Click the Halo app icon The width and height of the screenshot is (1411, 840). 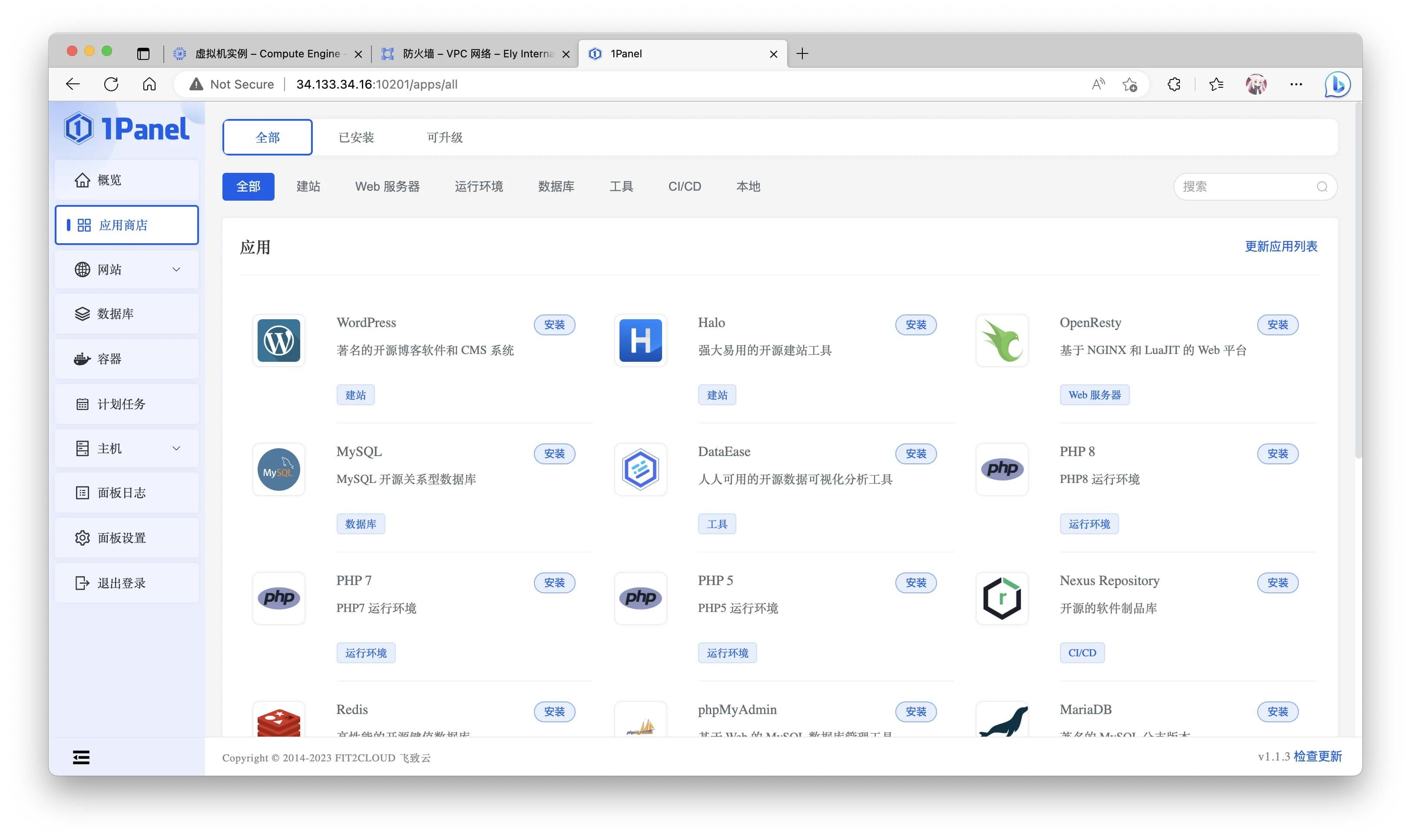click(x=640, y=340)
